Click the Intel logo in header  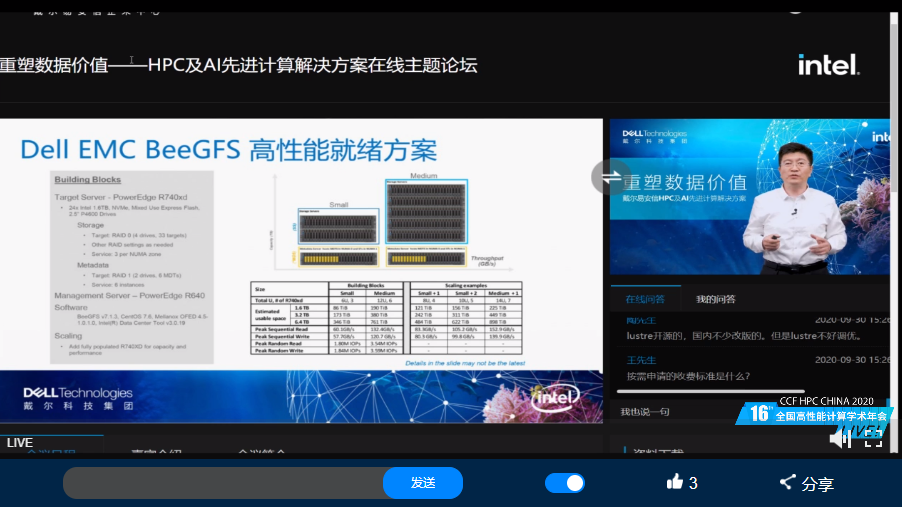pyautogui.click(x=828, y=65)
